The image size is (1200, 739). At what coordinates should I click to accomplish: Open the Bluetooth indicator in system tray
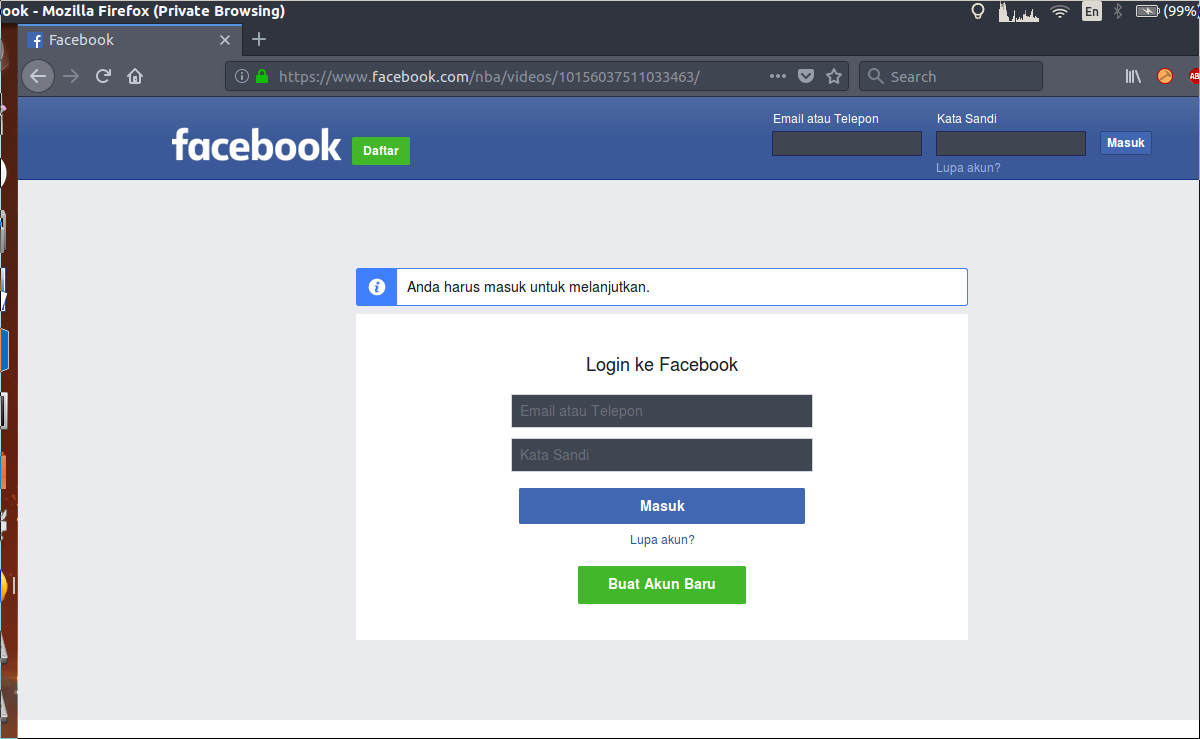[x=1118, y=12]
